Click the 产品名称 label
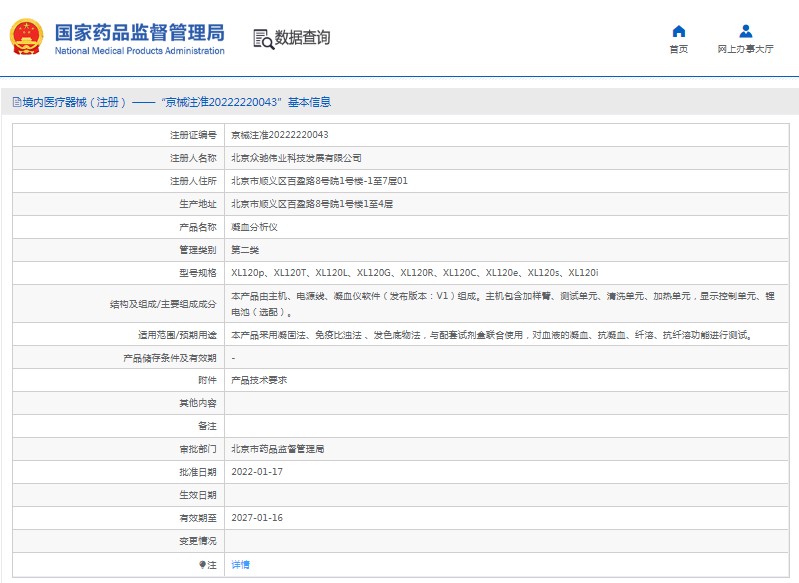This screenshot has height=583, width=799. tap(198, 227)
